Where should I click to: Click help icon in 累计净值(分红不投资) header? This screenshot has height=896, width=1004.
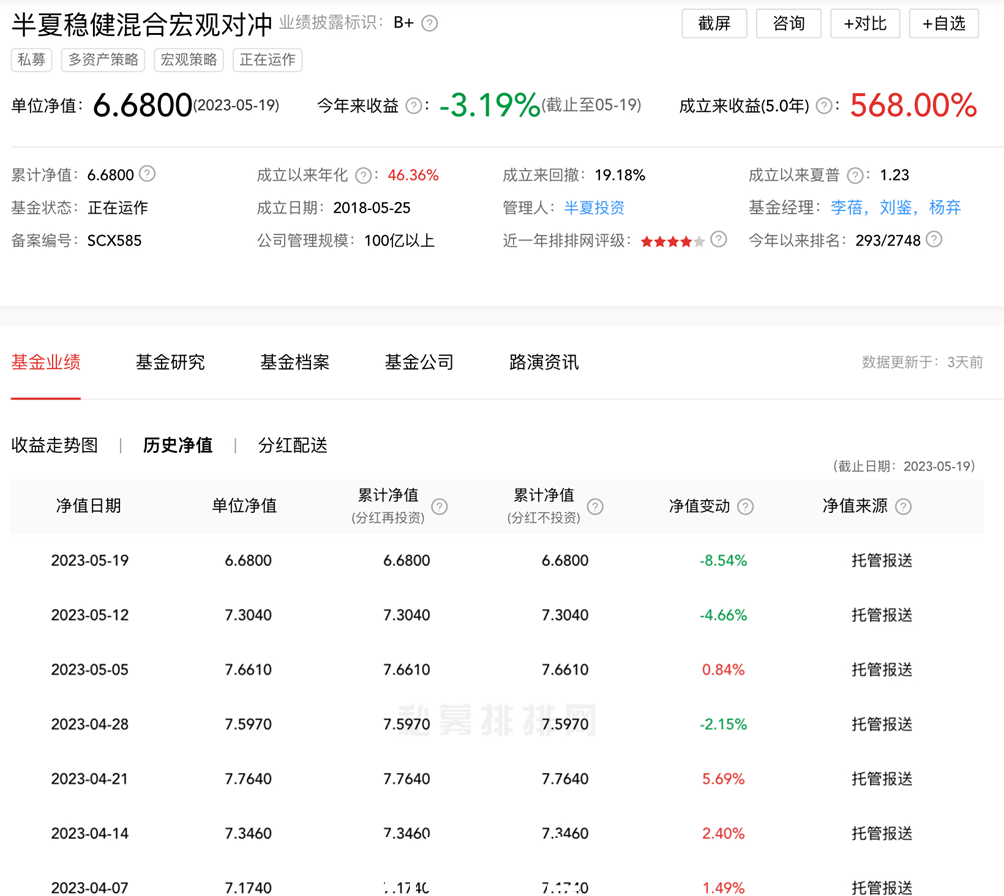(595, 507)
